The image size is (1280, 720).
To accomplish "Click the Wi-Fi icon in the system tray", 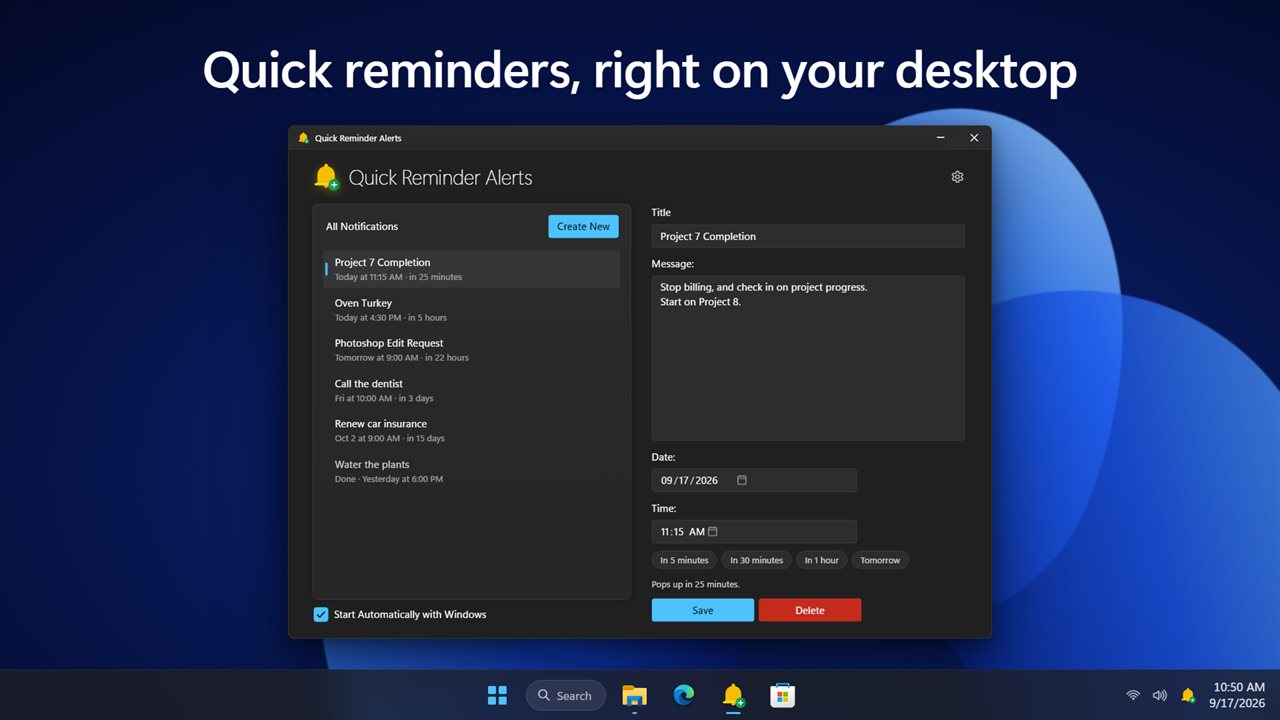I will tap(1133, 695).
